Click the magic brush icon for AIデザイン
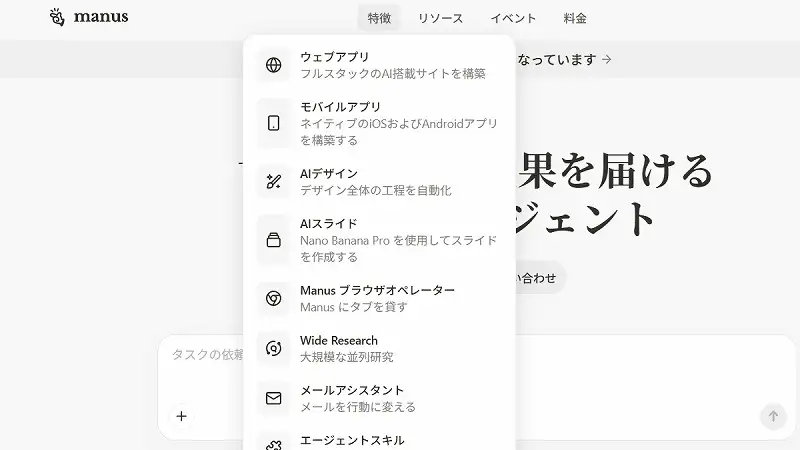This screenshot has height=450, width=800. (273, 181)
